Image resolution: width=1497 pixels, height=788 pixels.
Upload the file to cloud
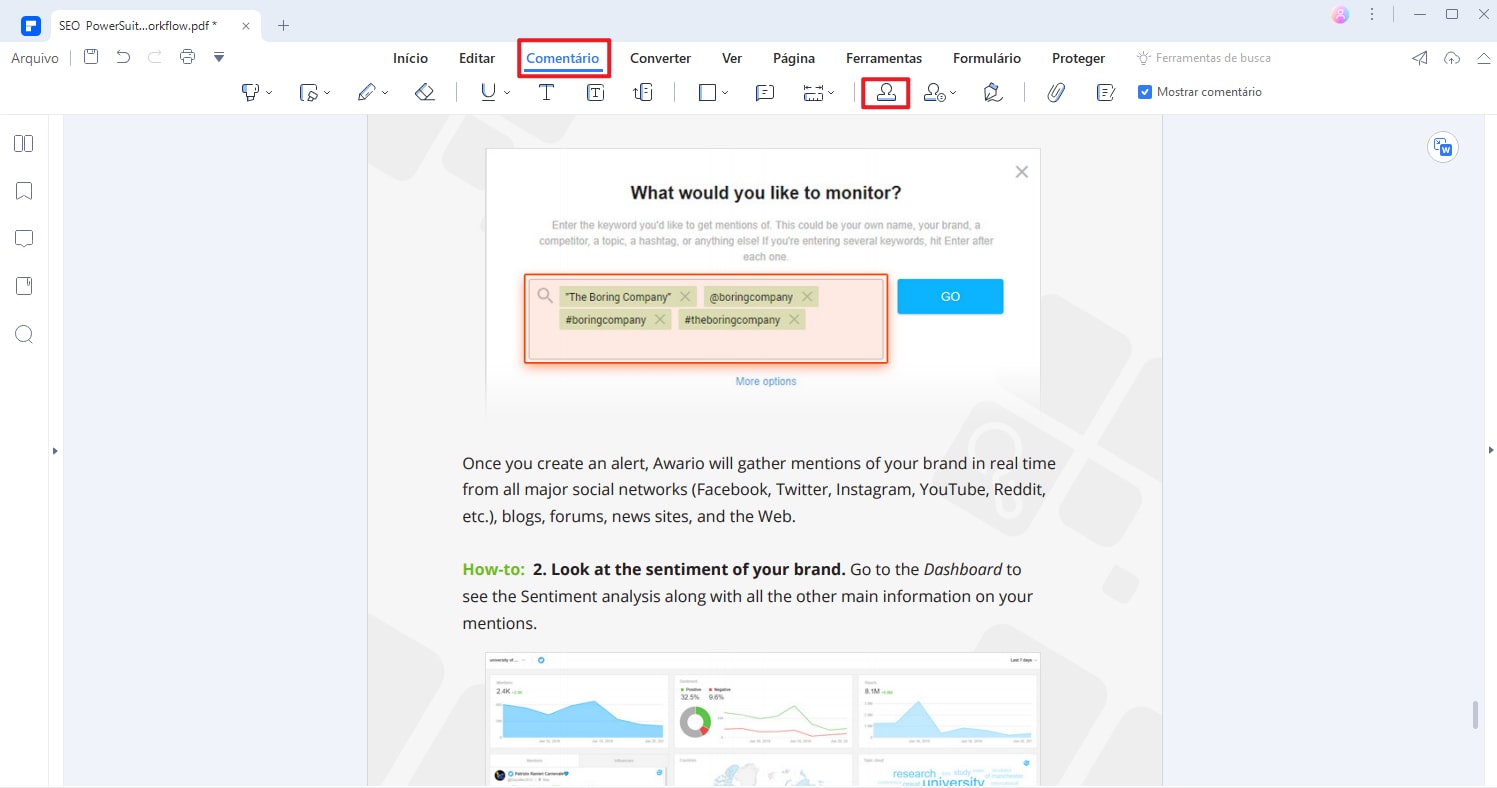pos(1452,58)
